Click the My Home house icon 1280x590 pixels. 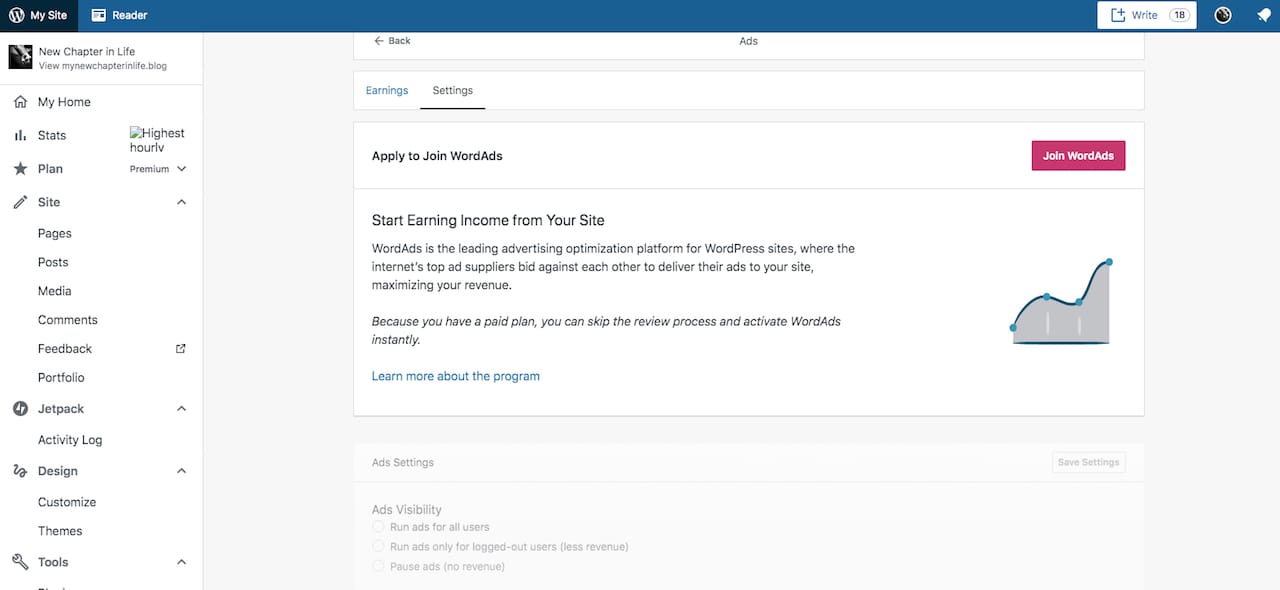point(20,102)
